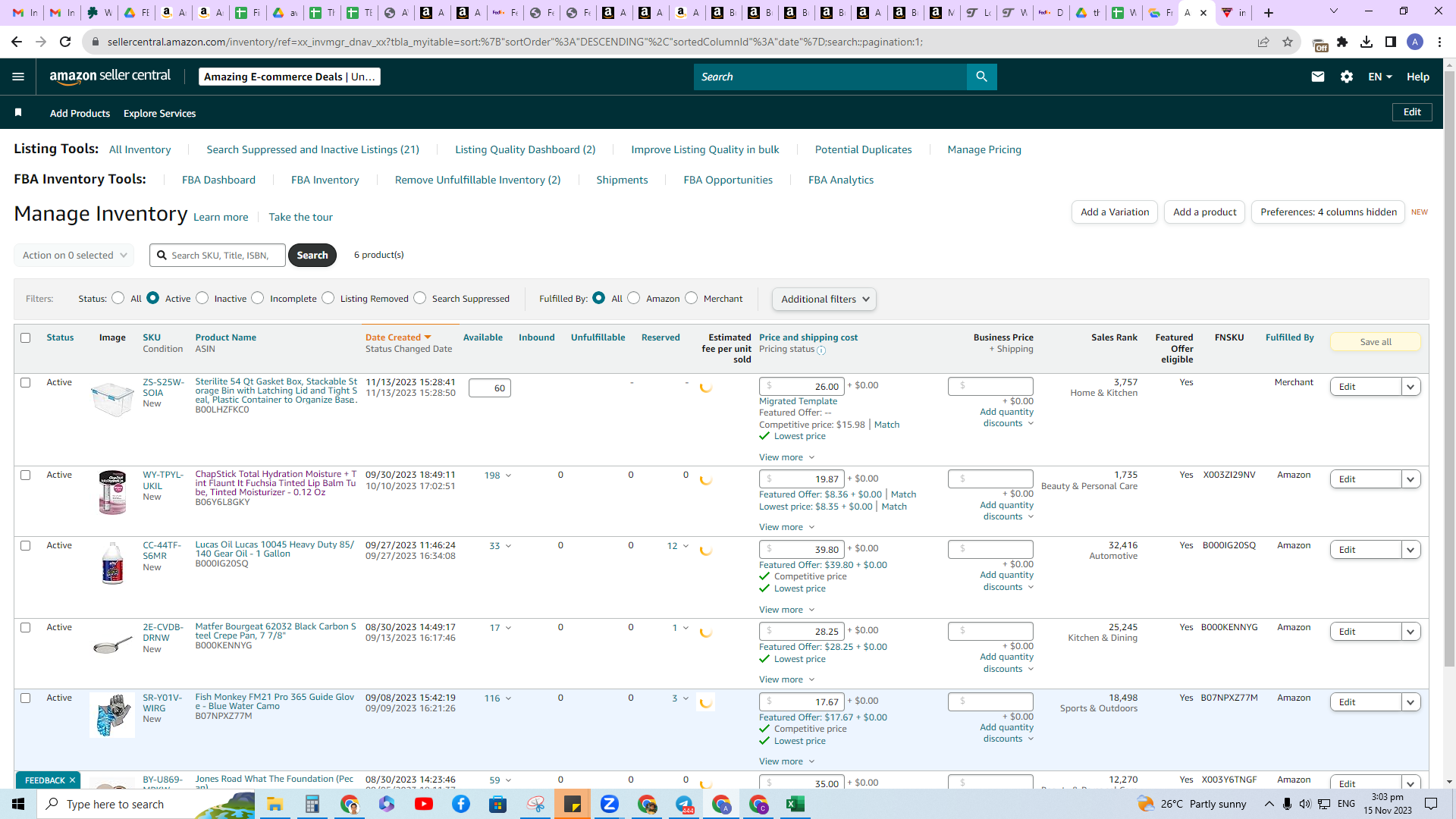Open the browser side panel icon

tap(1391, 42)
